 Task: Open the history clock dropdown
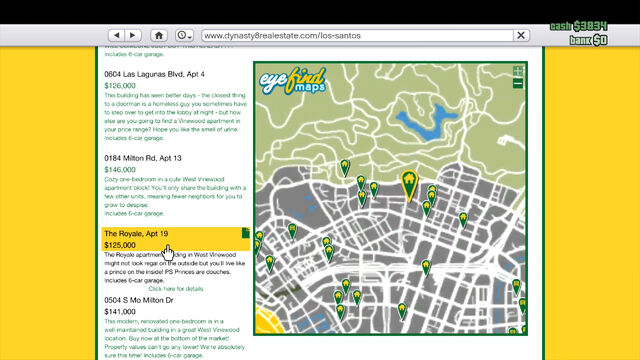(x=184, y=36)
